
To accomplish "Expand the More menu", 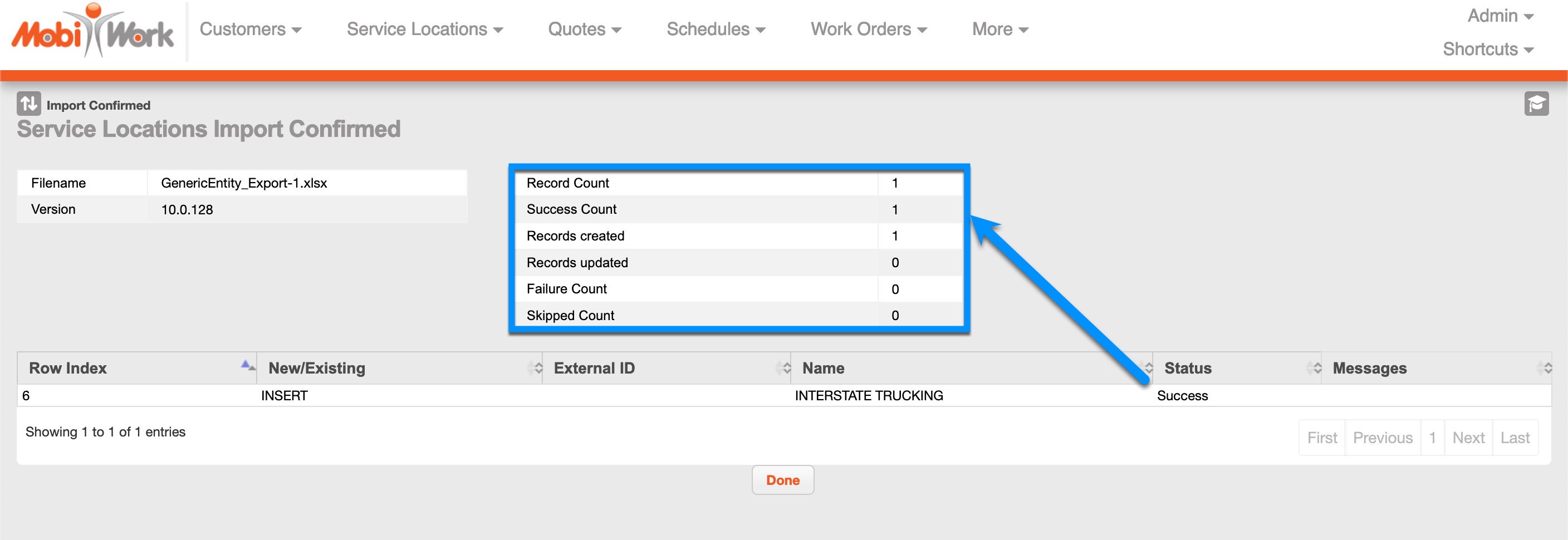I will pyautogui.click(x=999, y=29).
